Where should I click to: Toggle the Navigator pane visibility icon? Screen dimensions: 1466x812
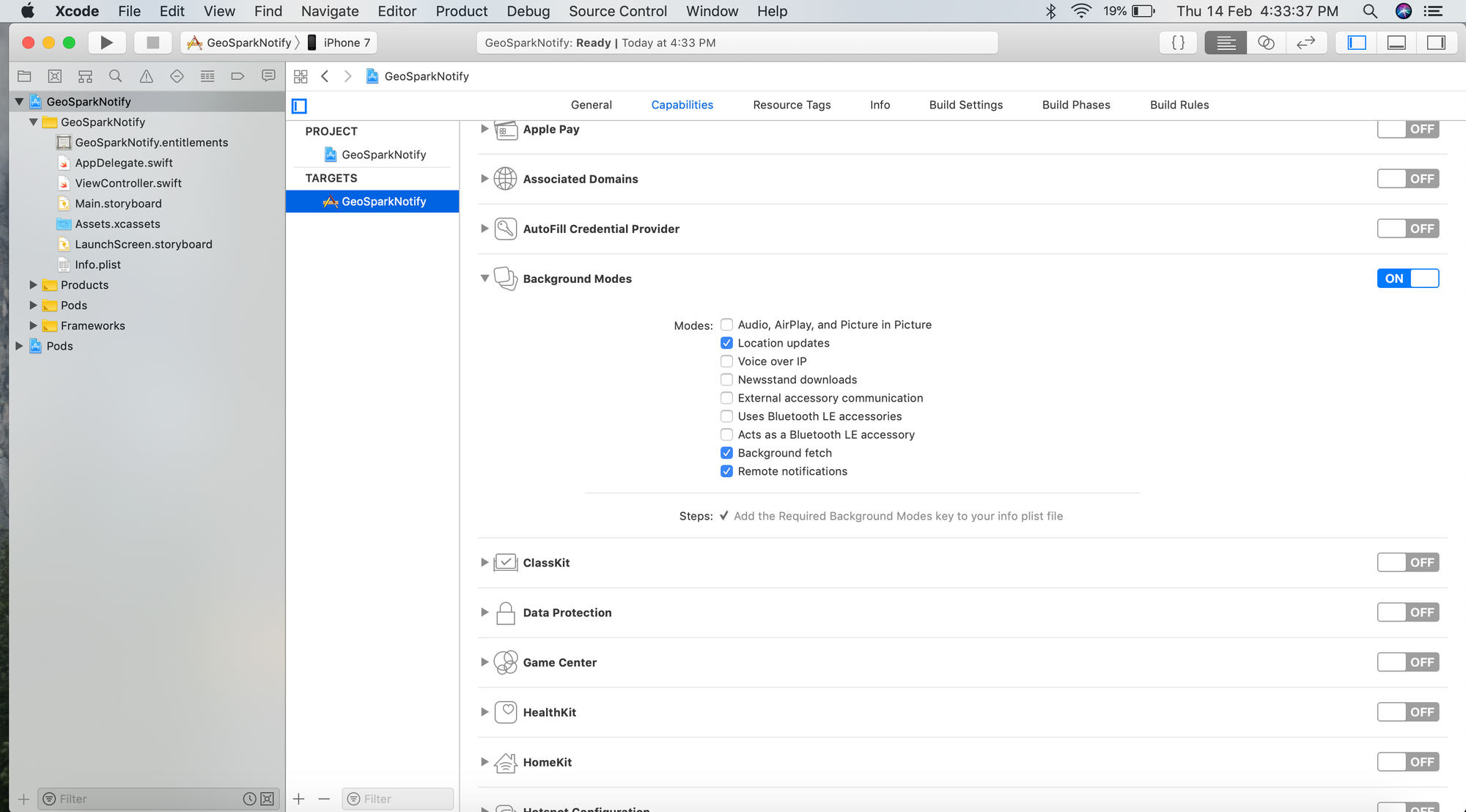click(1357, 43)
